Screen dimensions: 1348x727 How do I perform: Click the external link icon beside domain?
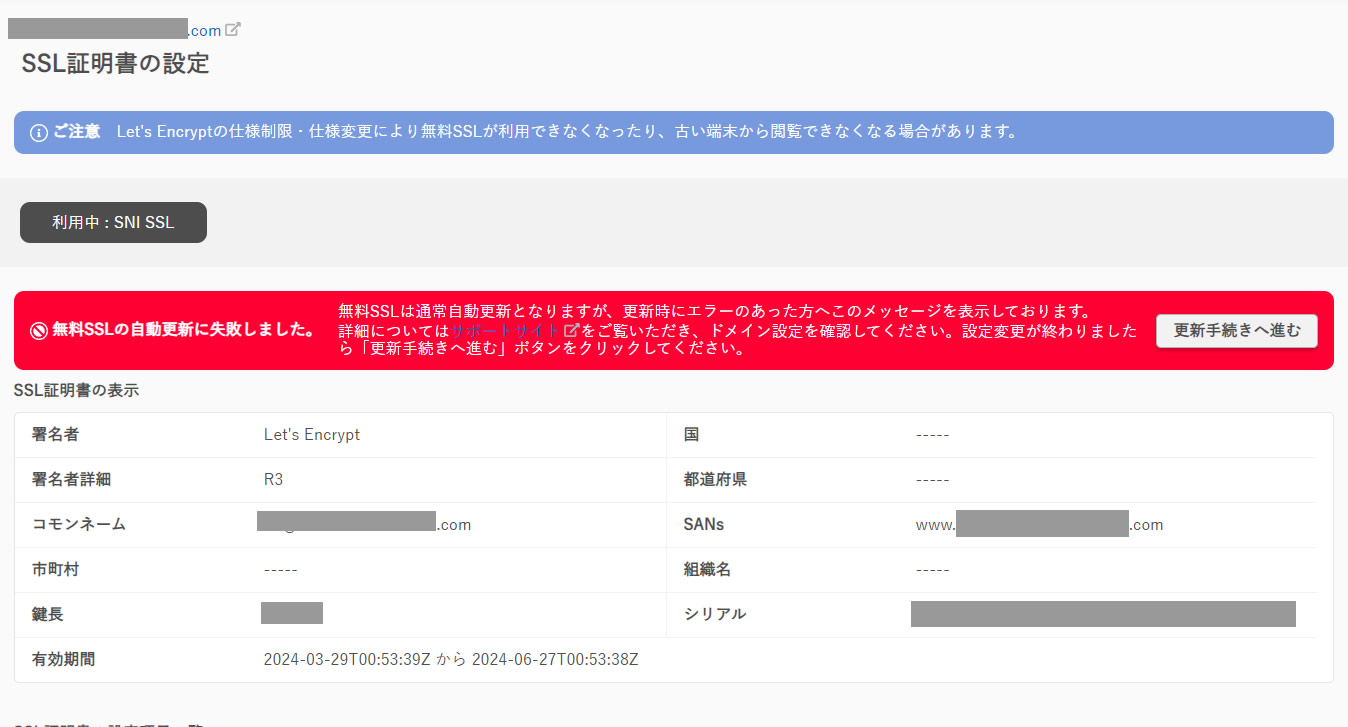pos(233,29)
